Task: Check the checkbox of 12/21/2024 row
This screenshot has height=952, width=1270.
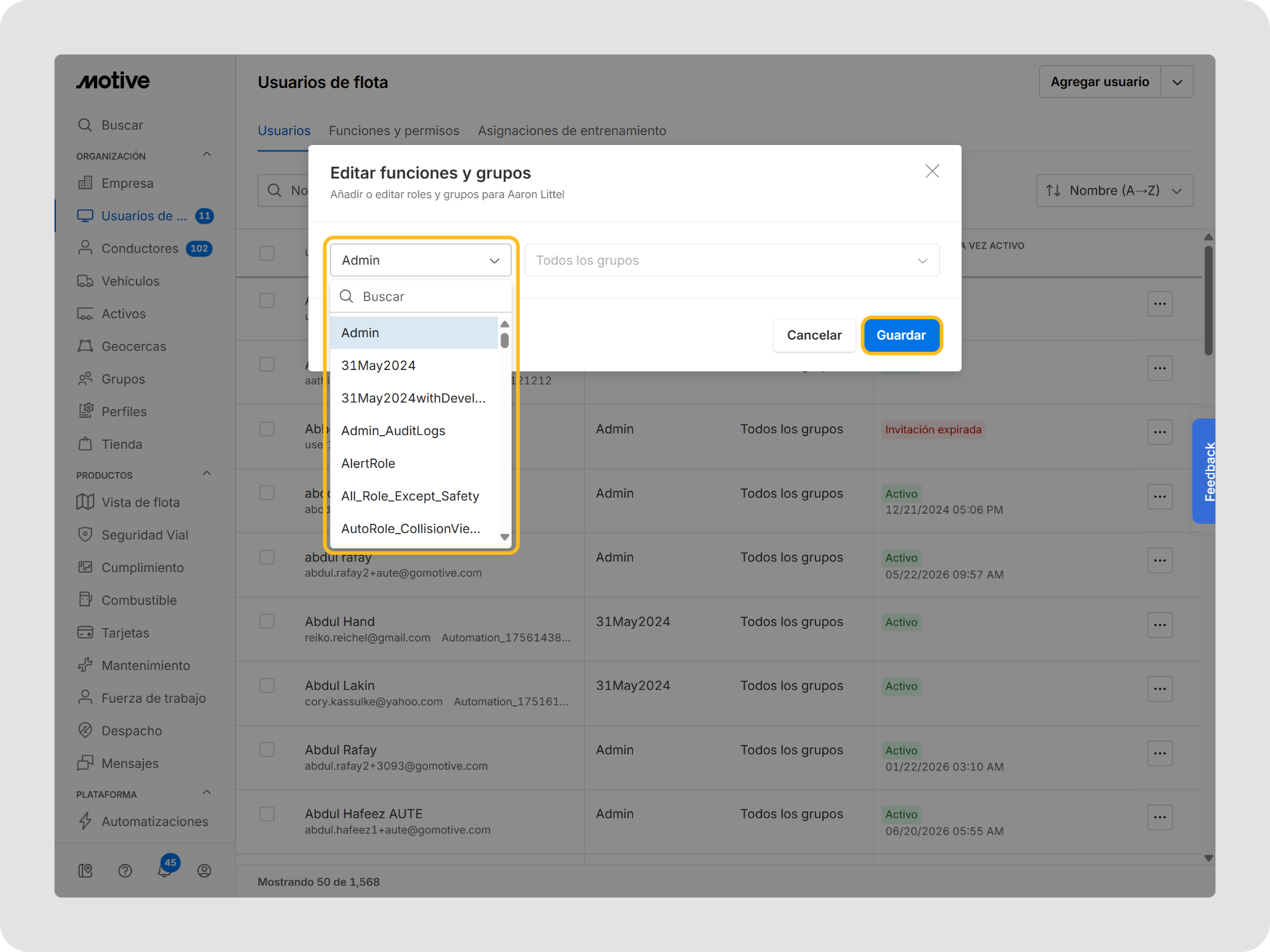Action: click(267, 493)
